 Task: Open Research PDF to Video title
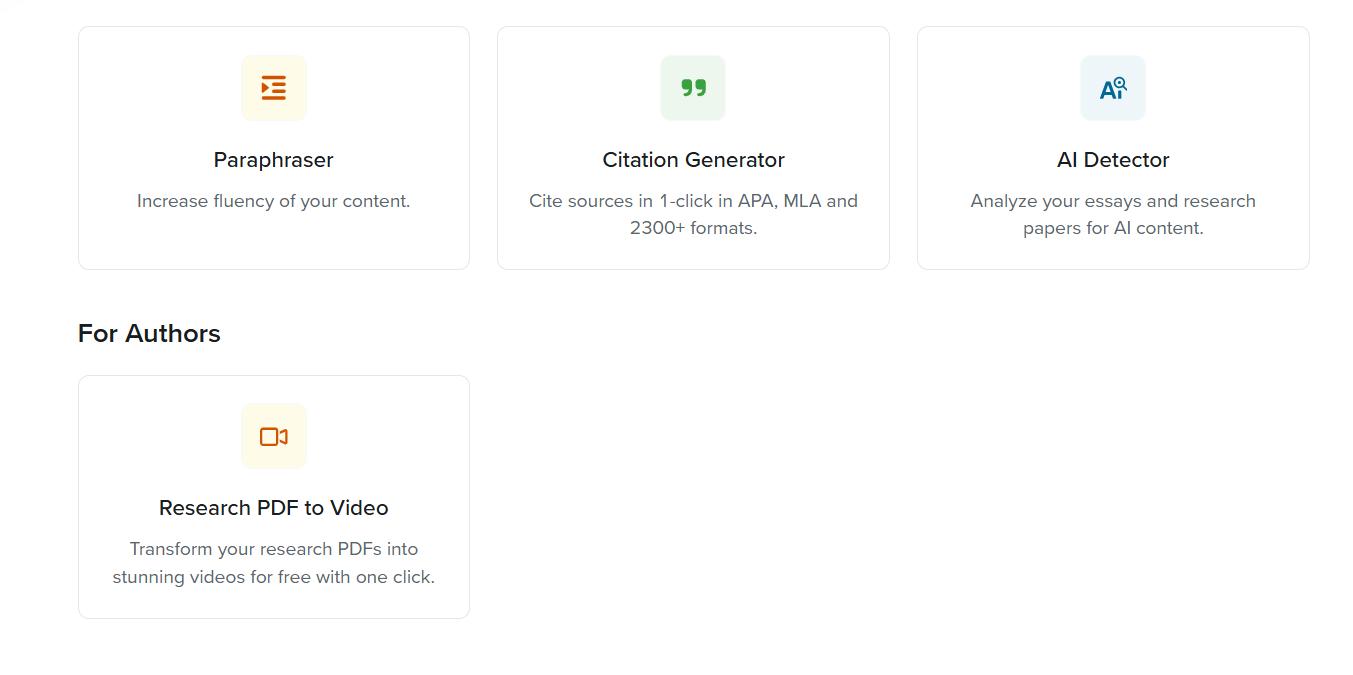(x=273, y=508)
